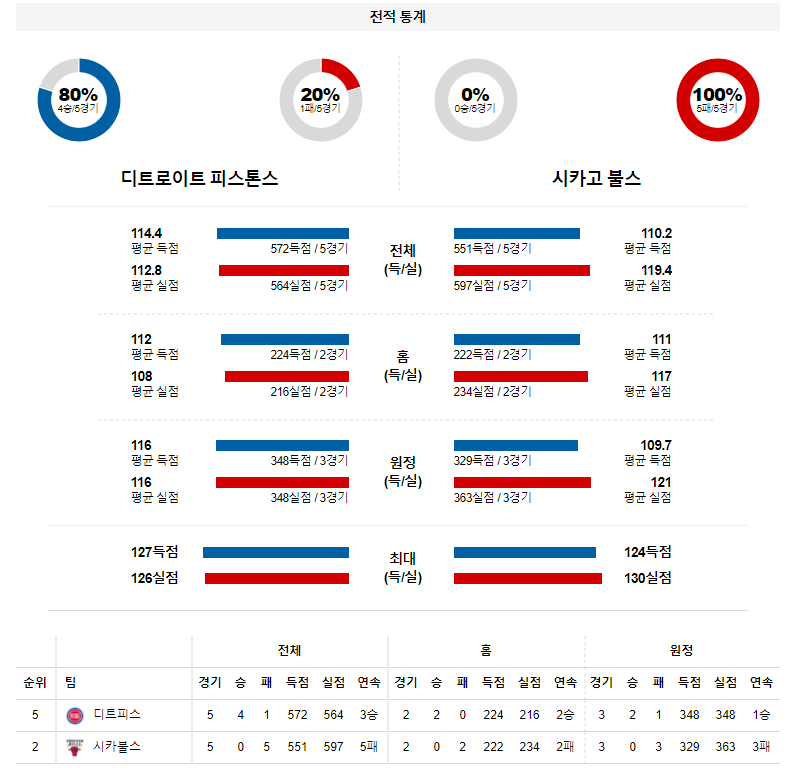792x776 pixels.
Task: Open the 시카불스 team name link
Action: pos(117,746)
